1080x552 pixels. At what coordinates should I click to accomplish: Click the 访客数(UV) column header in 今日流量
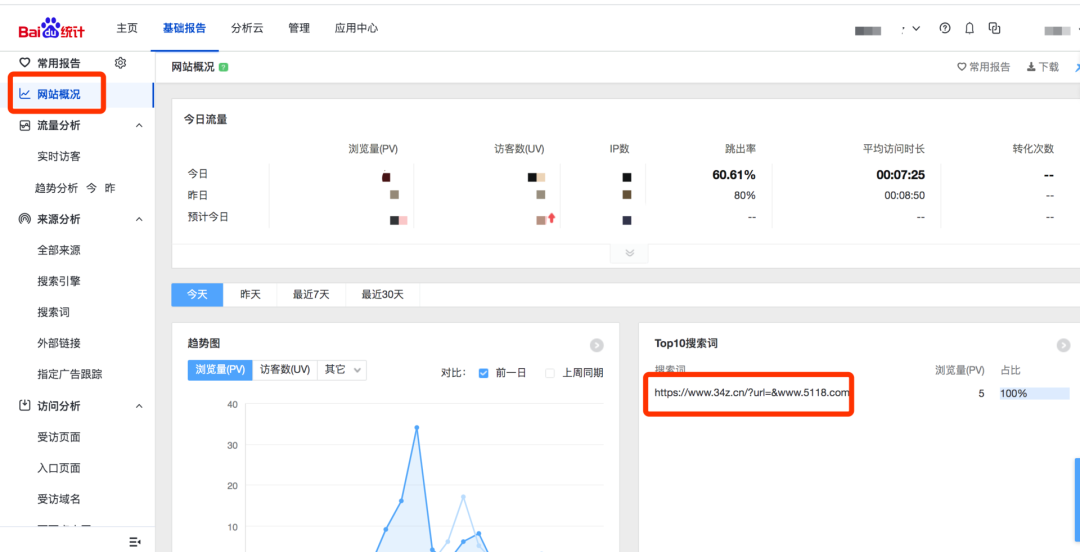point(519,149)
